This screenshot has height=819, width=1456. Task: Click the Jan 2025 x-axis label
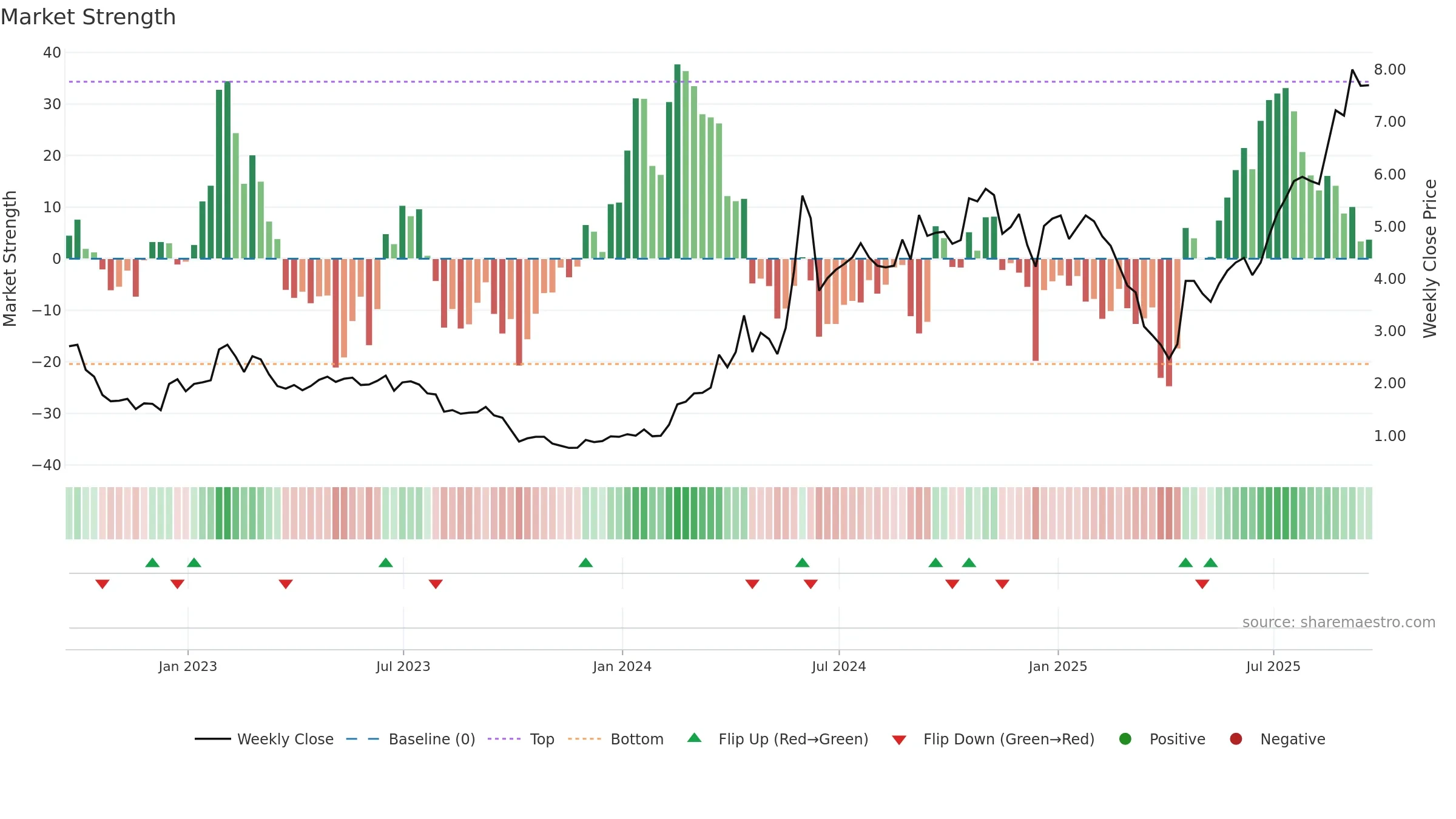1057,666
